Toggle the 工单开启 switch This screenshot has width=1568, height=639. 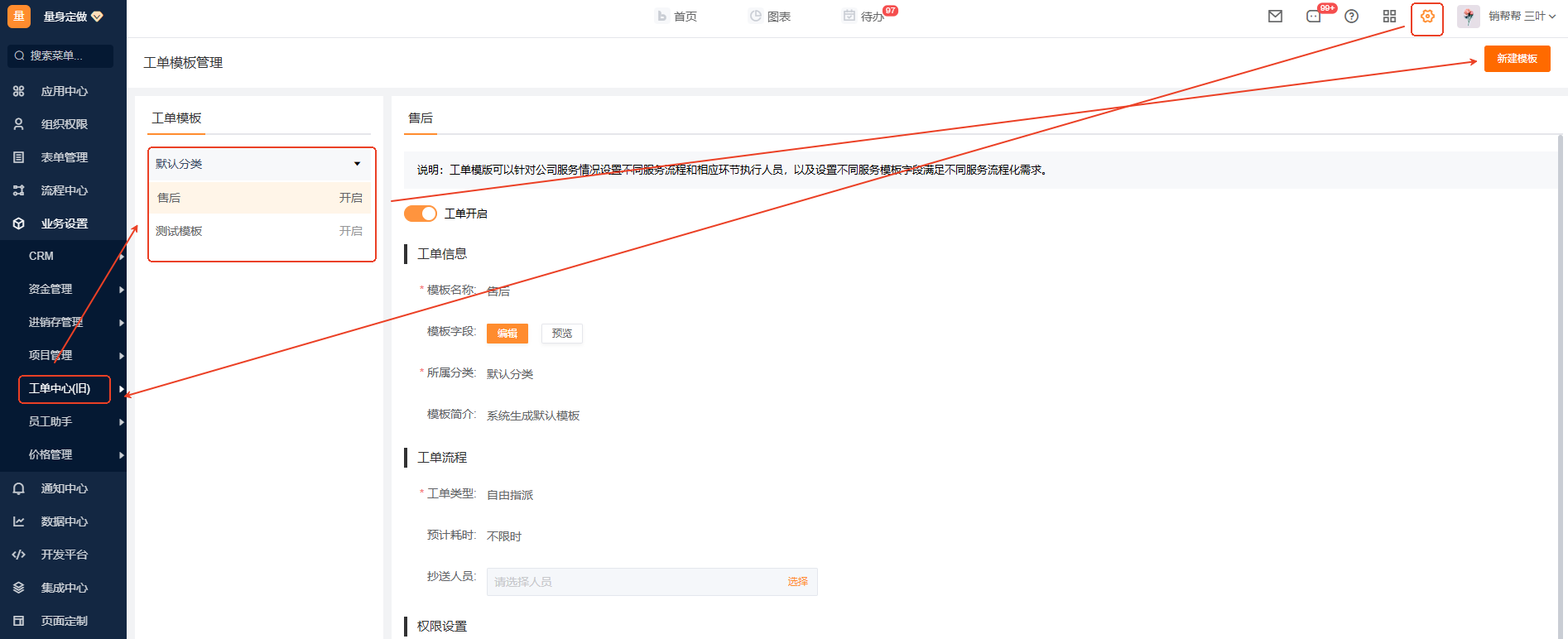tap(421, 214)
